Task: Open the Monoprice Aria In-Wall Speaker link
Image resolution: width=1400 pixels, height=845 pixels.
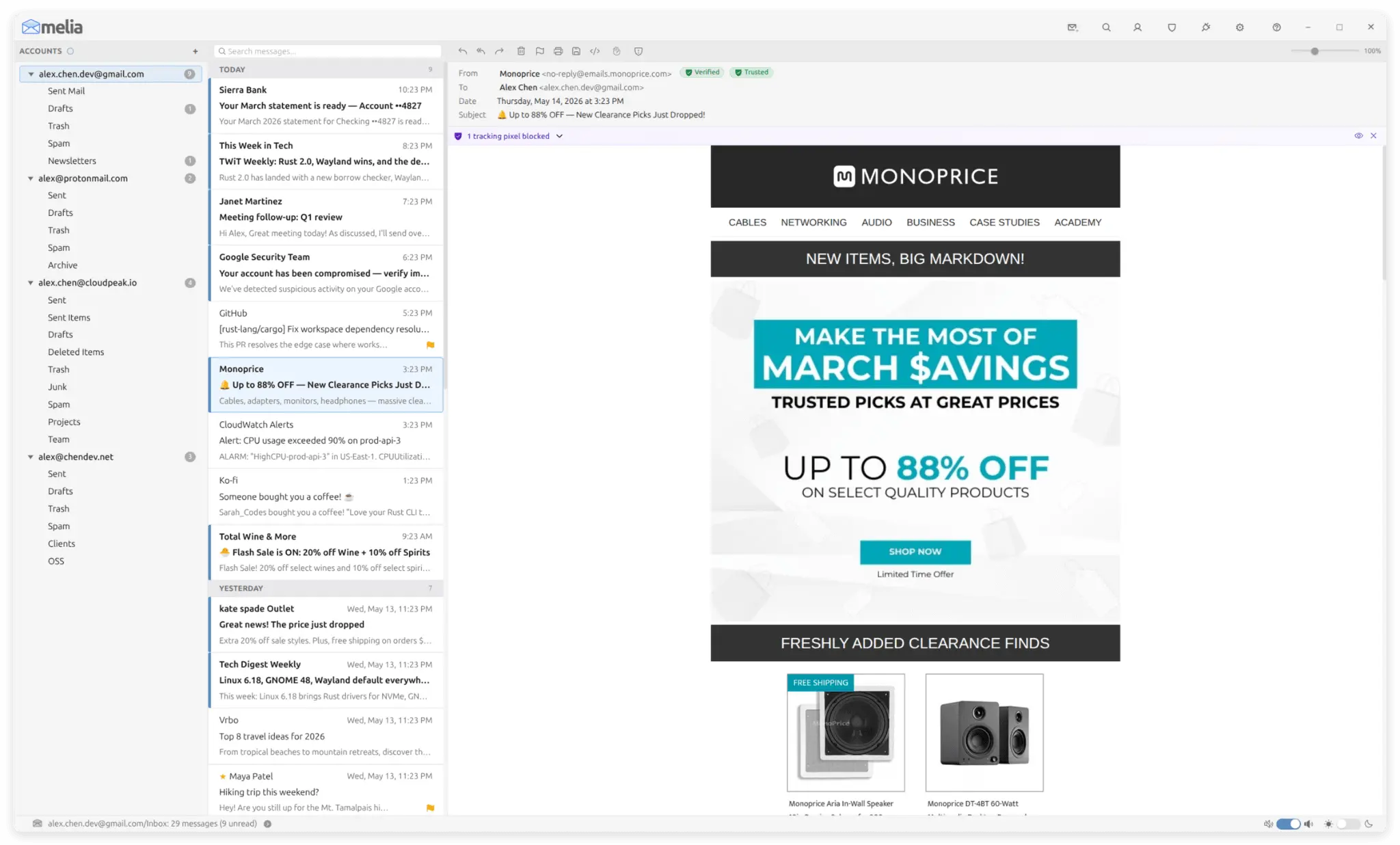Action: point(841,804)
